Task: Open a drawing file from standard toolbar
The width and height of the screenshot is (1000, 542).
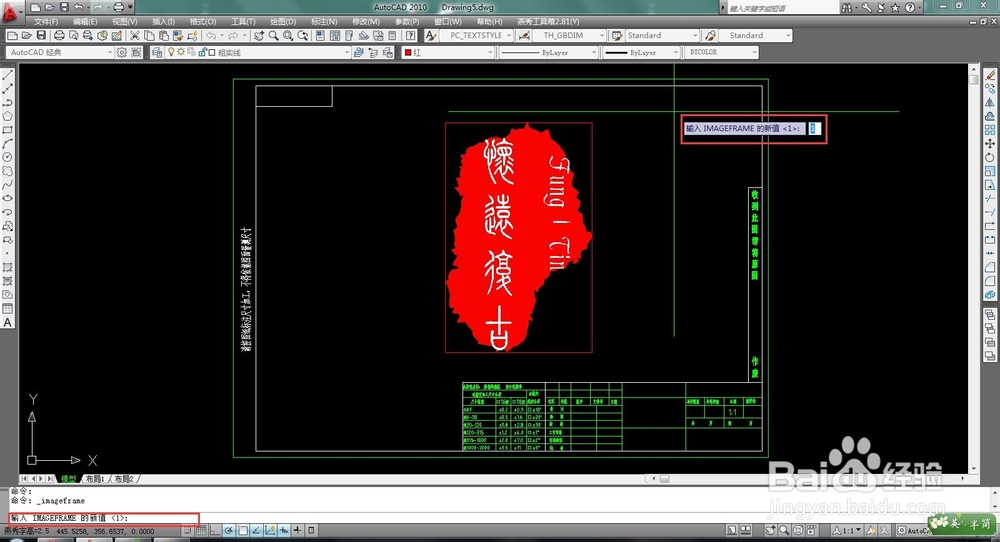Action: [26, 36]
